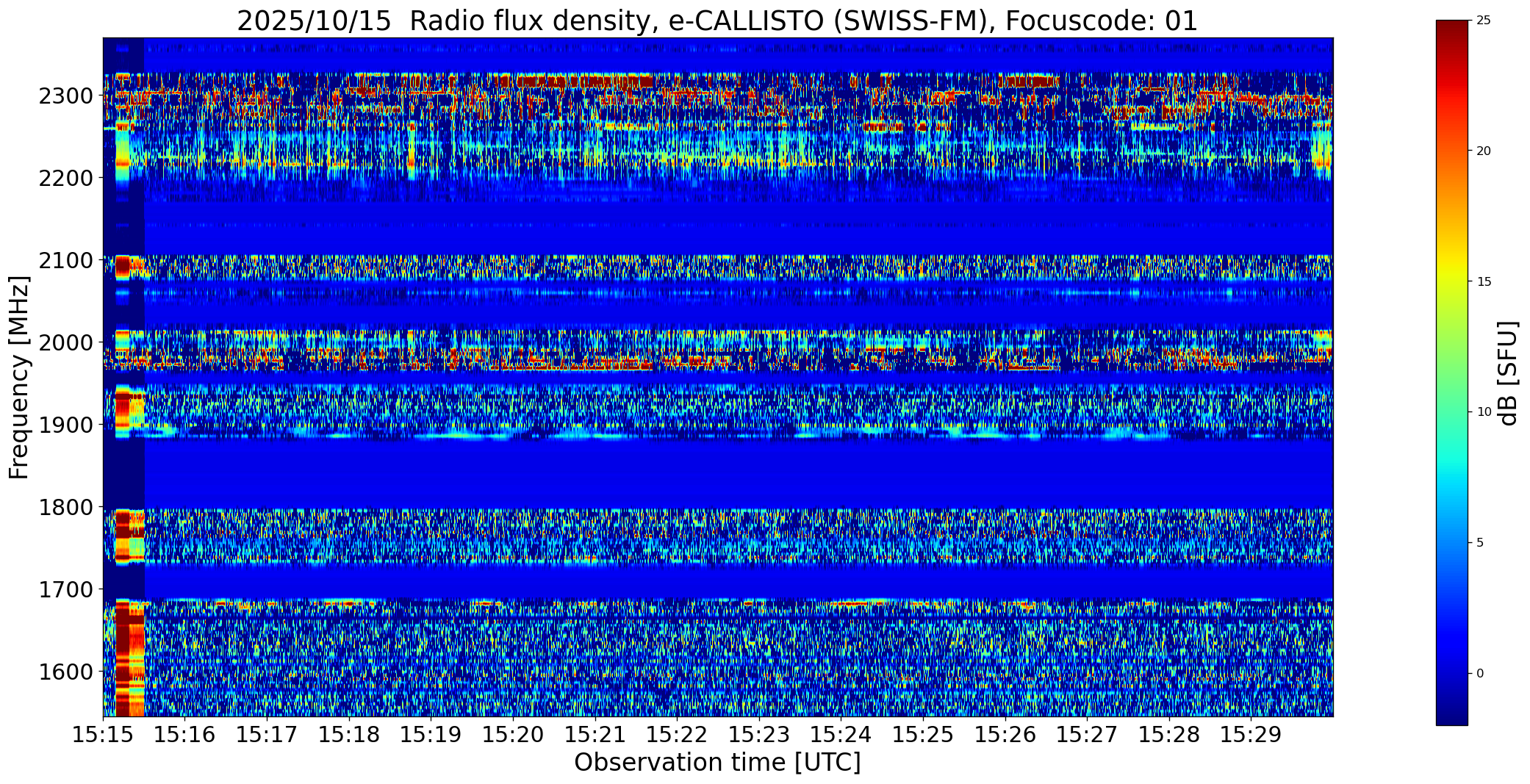Click the colorbar tick label 15
Image resolution: width=1530 pixels, height=784 pixels.
pos(1484,282)
